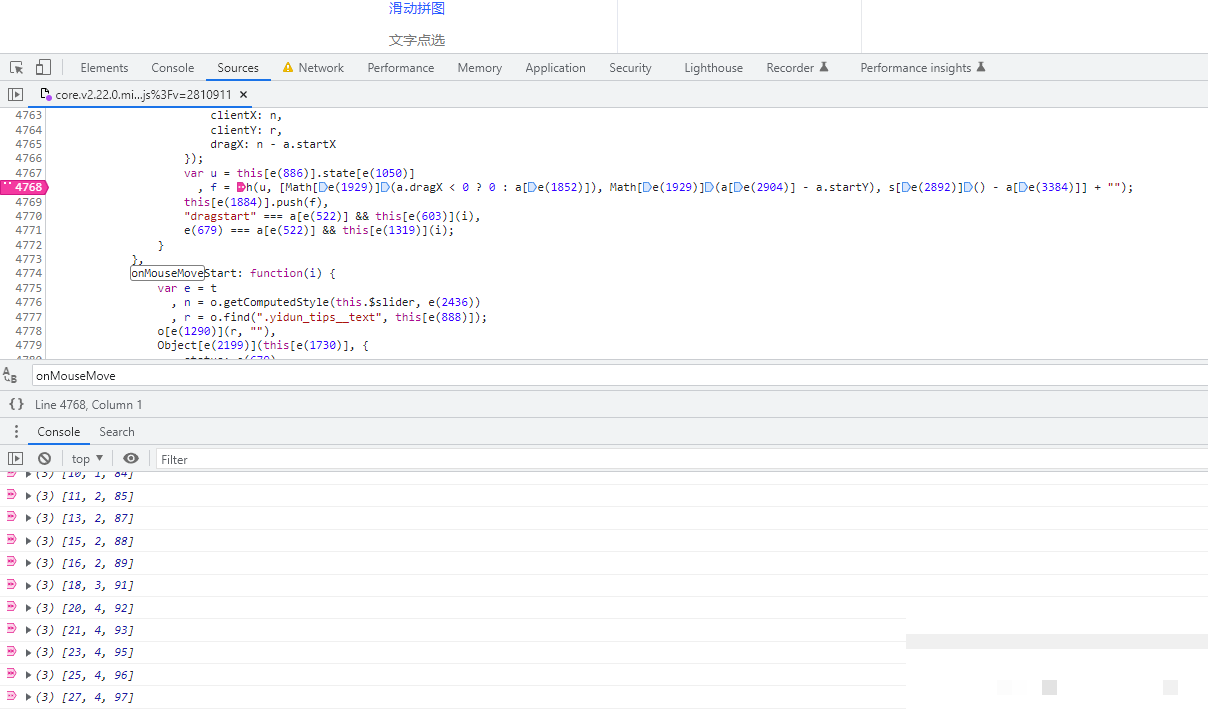The width and height of the screenshot is (1208, 710).
Task: Activate the inspect element picker icon
Action: click(17, 68)
